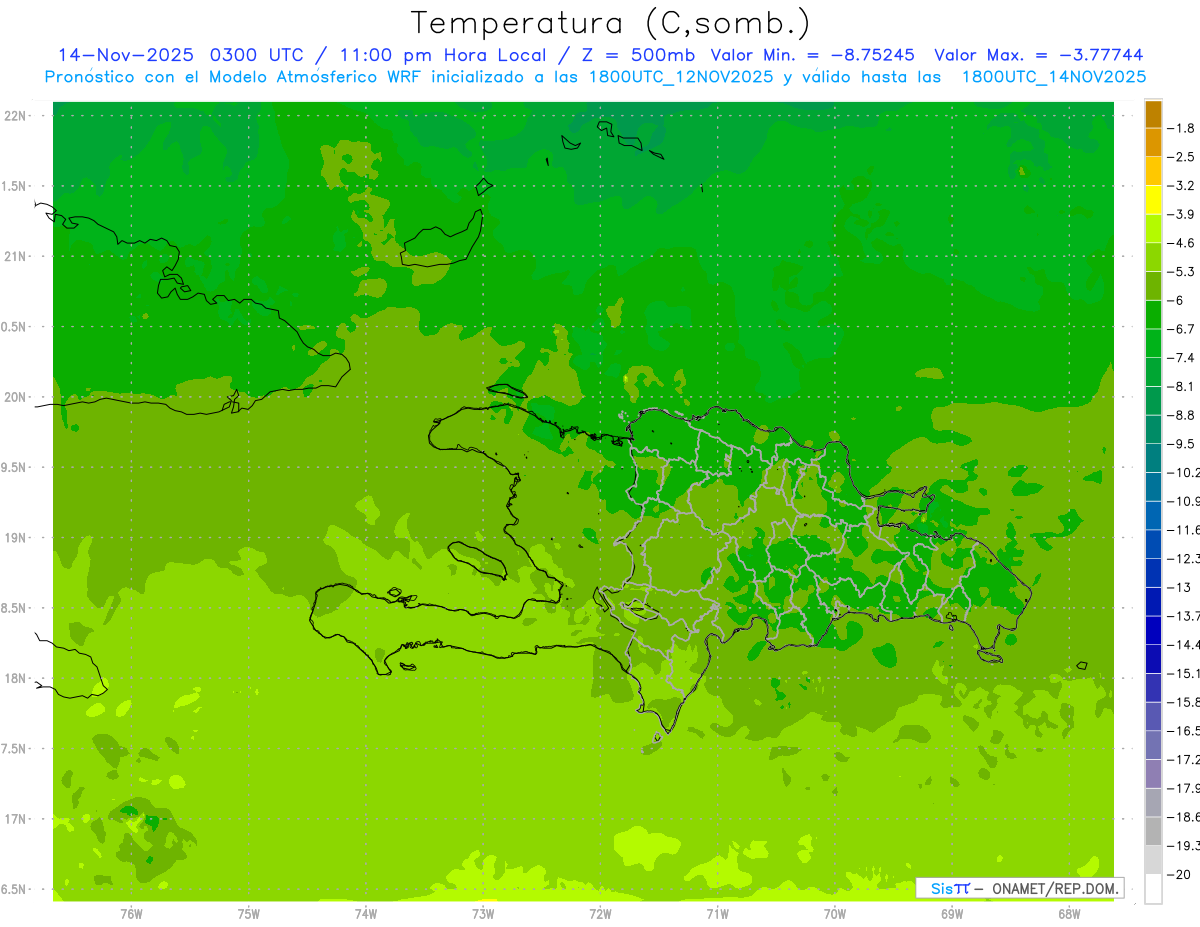Click the '17N' latitude label
The width and height of the screenshot is (1200, 927).
(17, 819)
